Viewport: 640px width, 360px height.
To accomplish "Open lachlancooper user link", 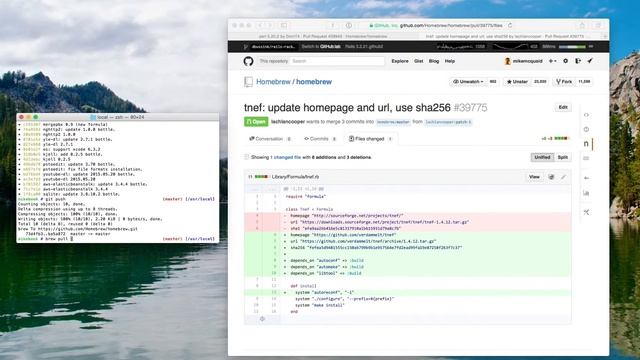I will pyautogui.click(x=288, y=122).
